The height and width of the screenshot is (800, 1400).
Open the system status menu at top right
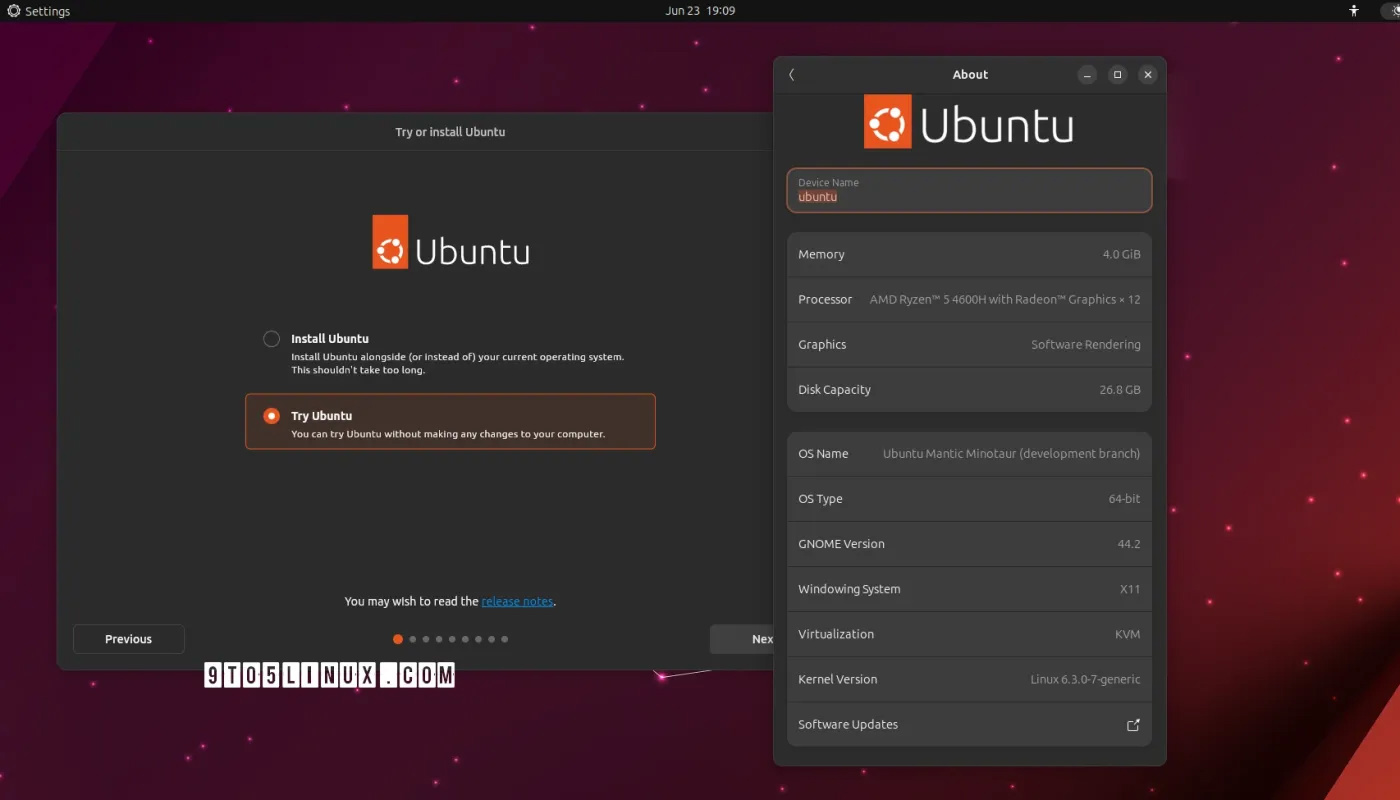1388,10
